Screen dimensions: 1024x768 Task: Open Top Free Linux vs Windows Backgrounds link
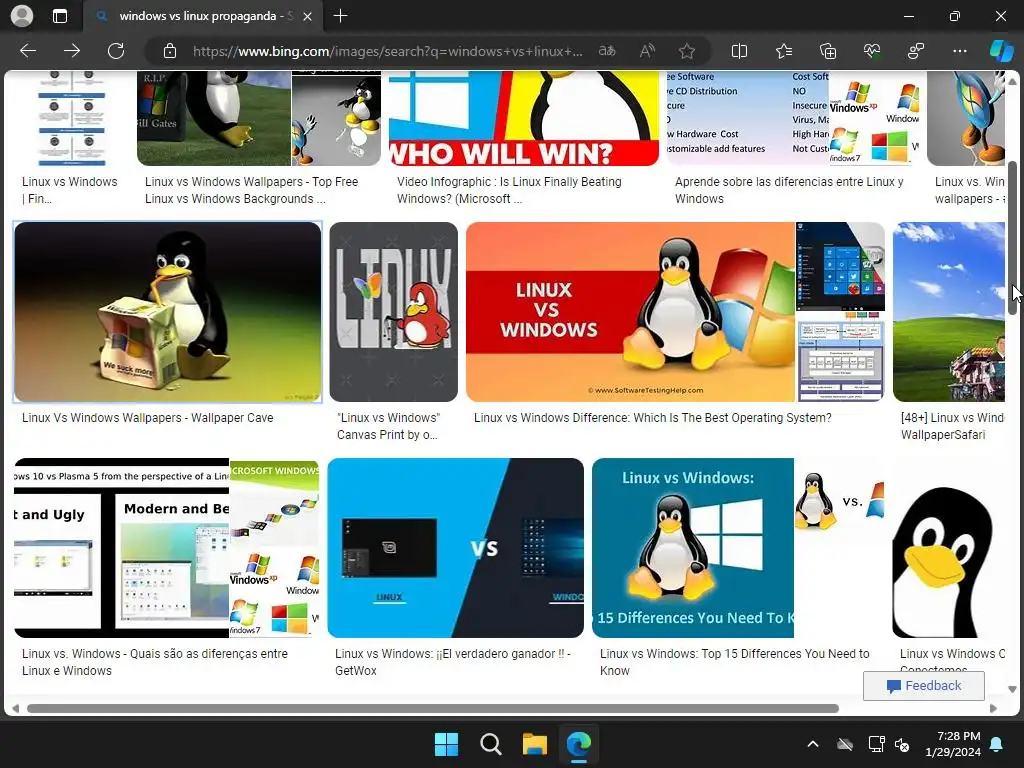point(251,190)
